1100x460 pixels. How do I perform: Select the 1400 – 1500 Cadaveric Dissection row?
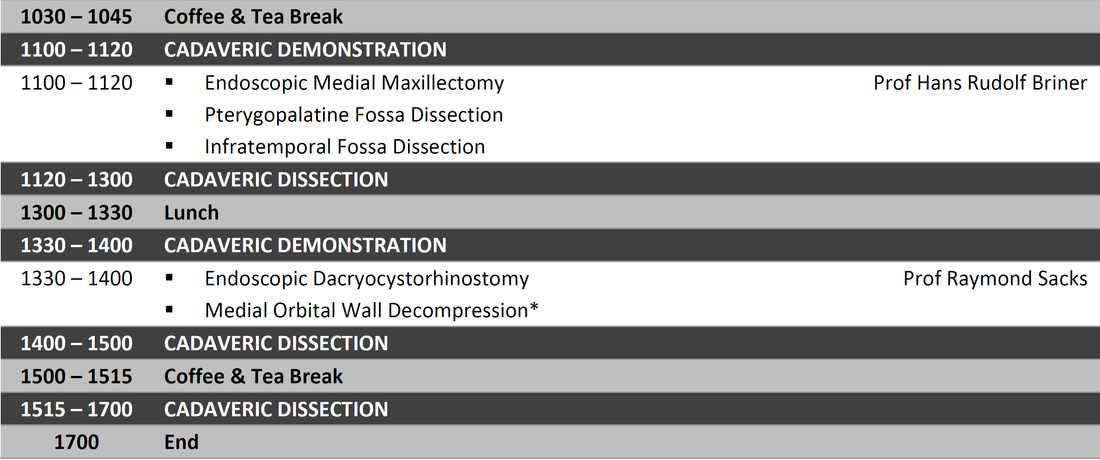550,343
